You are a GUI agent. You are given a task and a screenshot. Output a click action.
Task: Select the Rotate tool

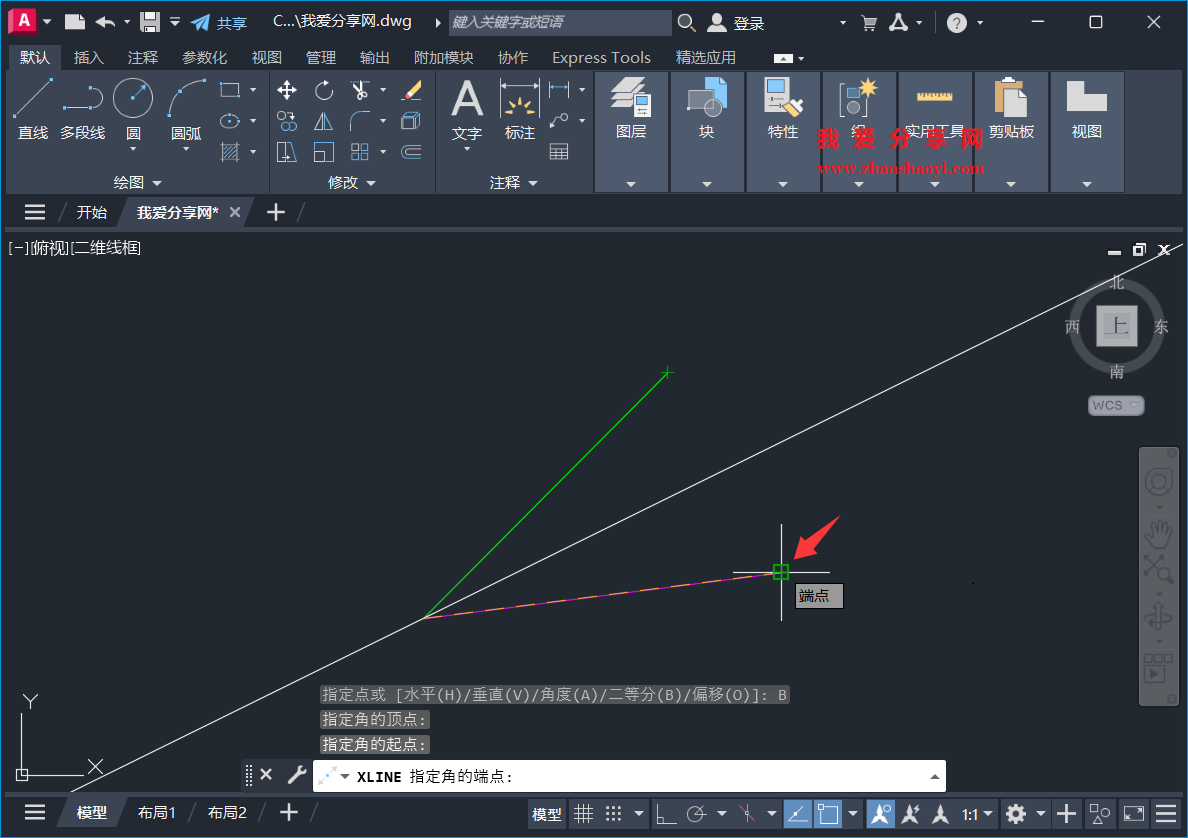[x=322, y=90]
